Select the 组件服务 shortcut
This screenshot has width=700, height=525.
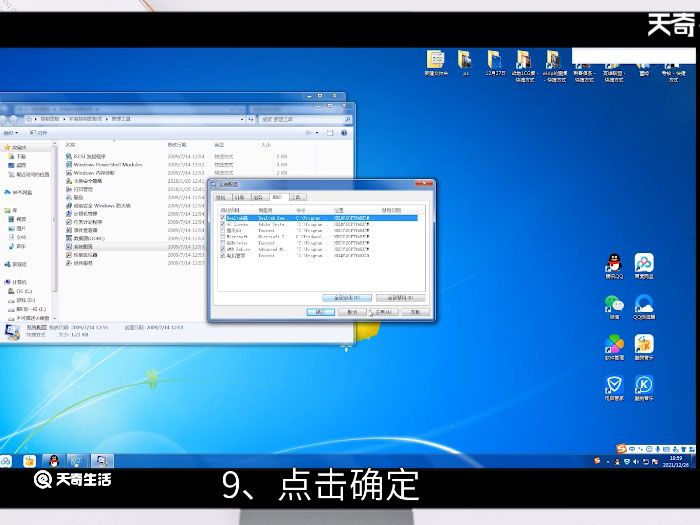pyautogui.click(x=79, y=263)
